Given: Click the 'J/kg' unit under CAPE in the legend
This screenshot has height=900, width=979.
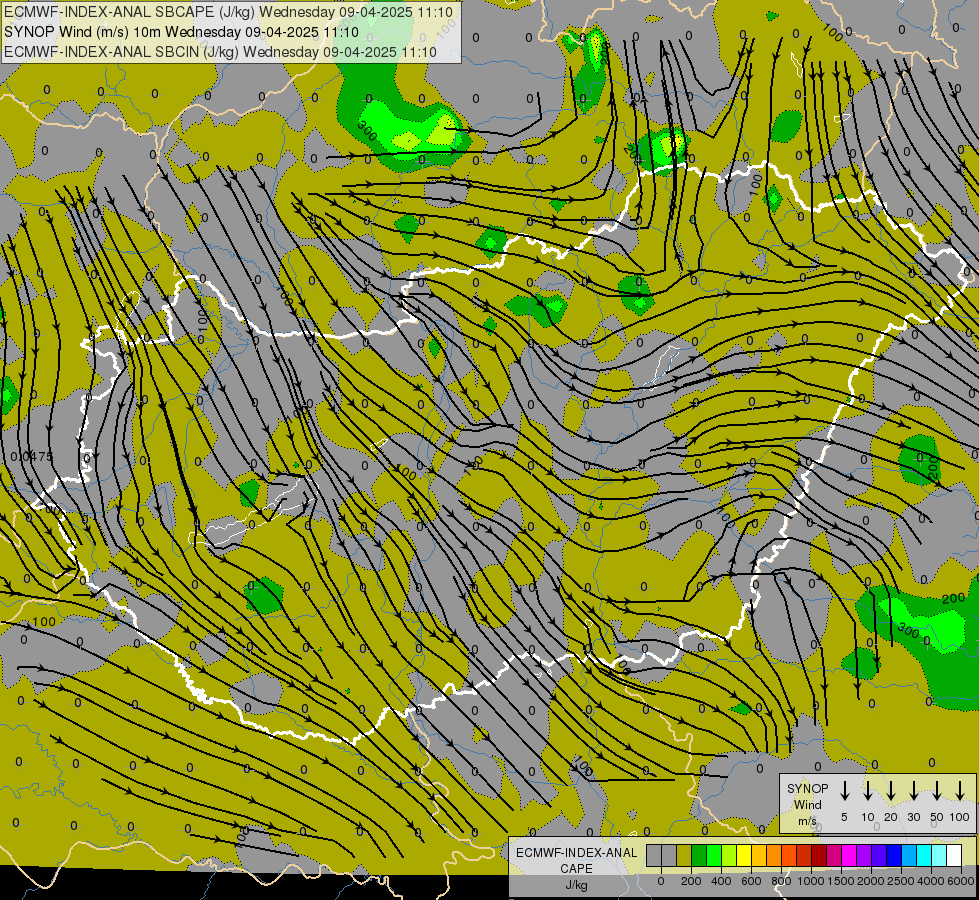Looking at the screenshot, I should pyautogui.click(x=576, y=885).
